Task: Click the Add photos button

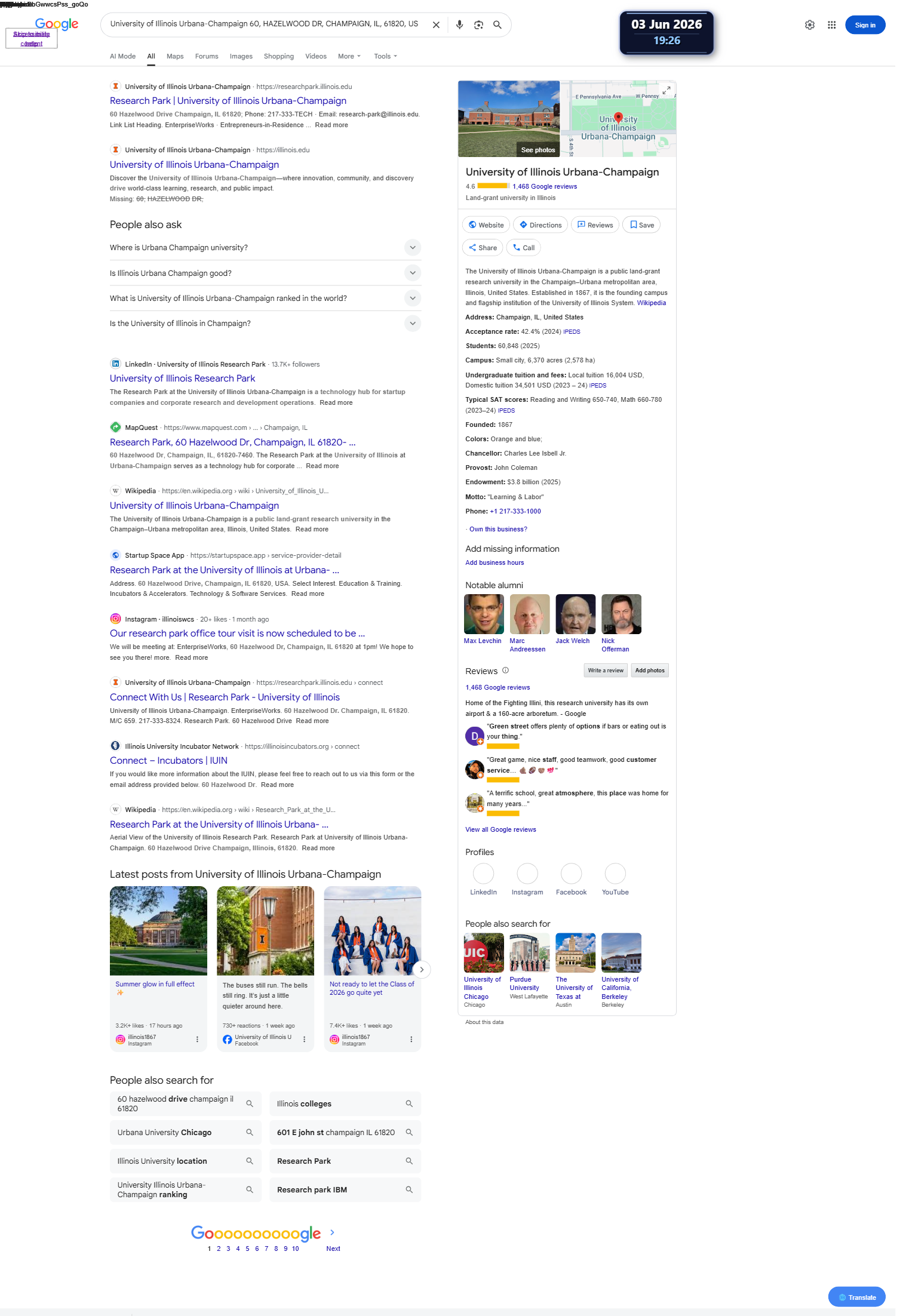Action: pos(650,670)
